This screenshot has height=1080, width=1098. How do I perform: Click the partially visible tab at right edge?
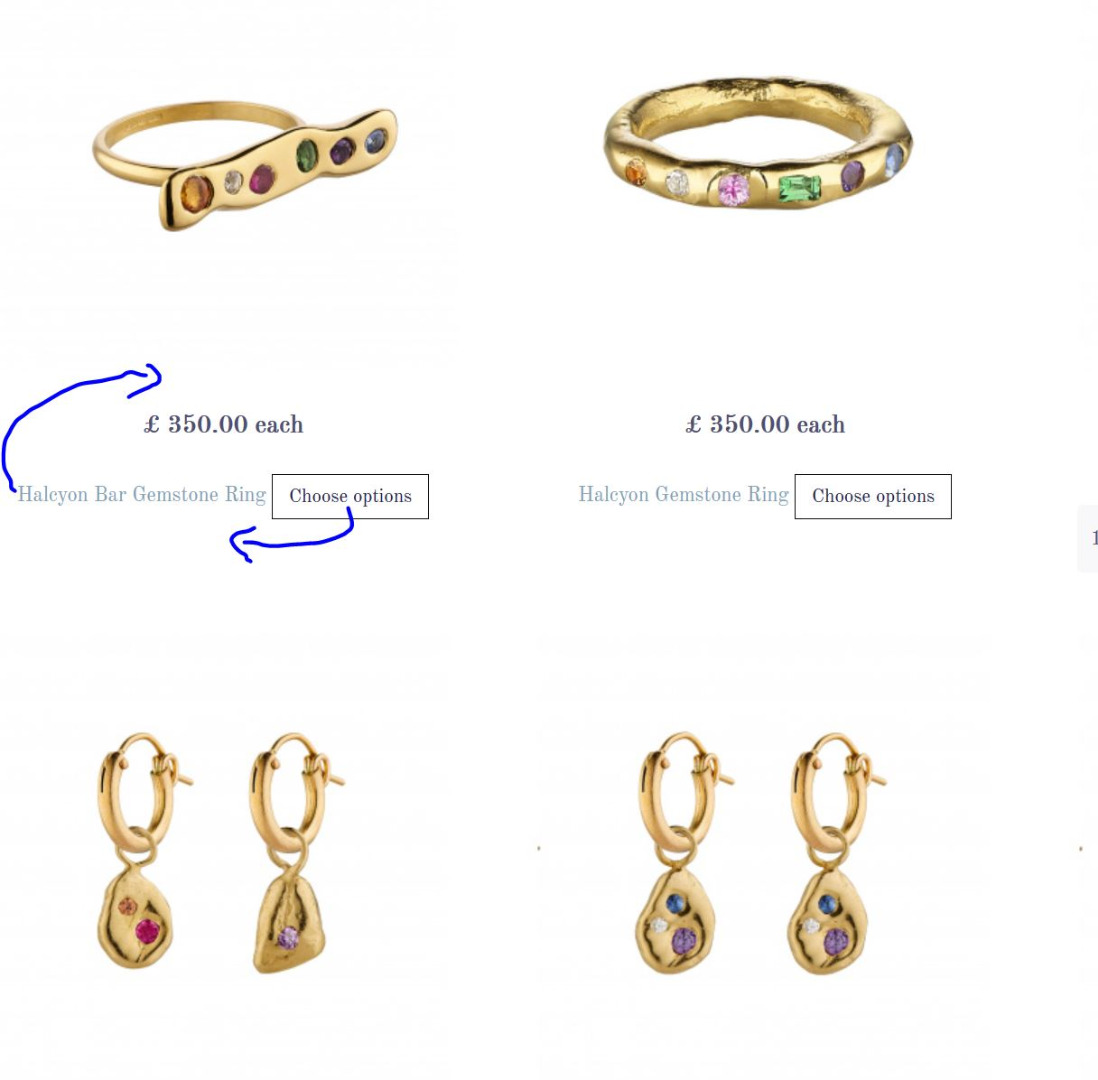1087,538
